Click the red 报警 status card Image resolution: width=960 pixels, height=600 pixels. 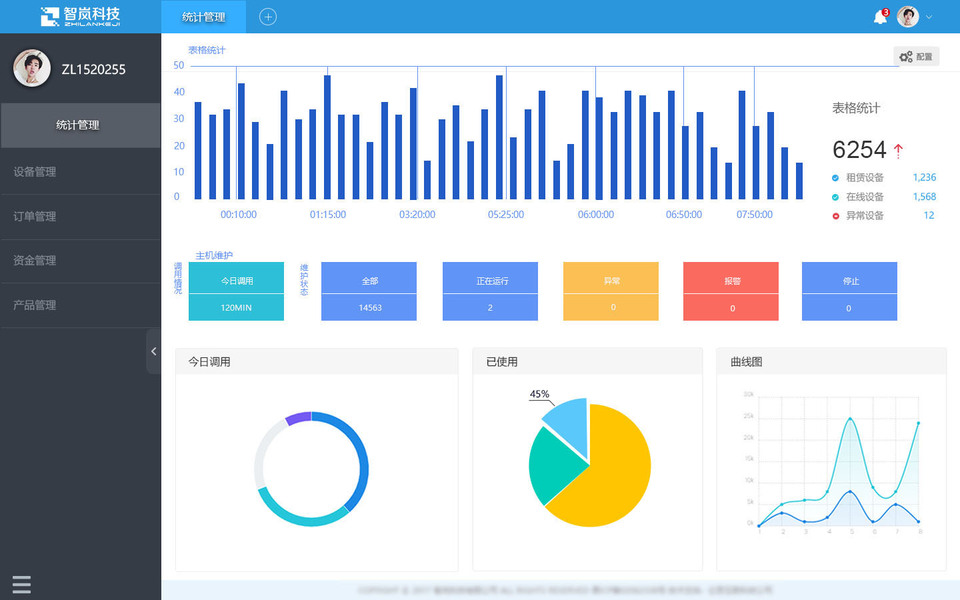pos(731,291)
